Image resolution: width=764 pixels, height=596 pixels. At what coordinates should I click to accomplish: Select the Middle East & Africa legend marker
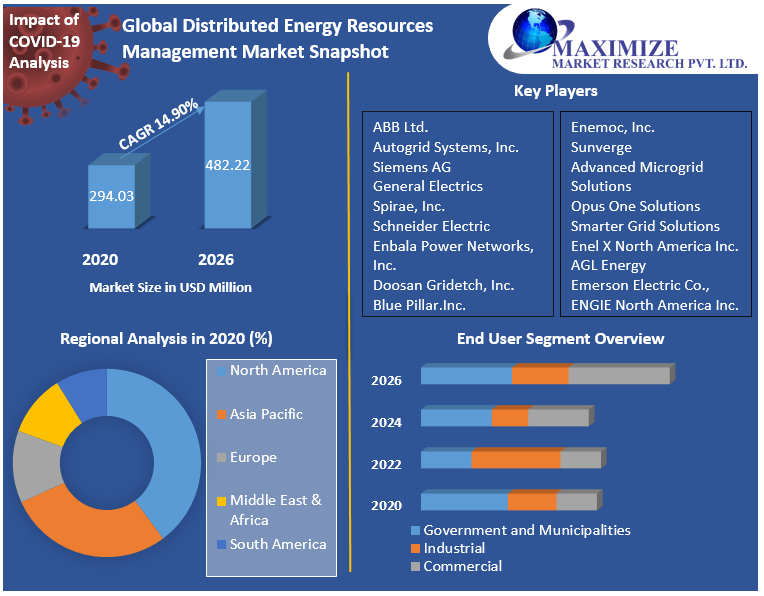tap(221, 501)
